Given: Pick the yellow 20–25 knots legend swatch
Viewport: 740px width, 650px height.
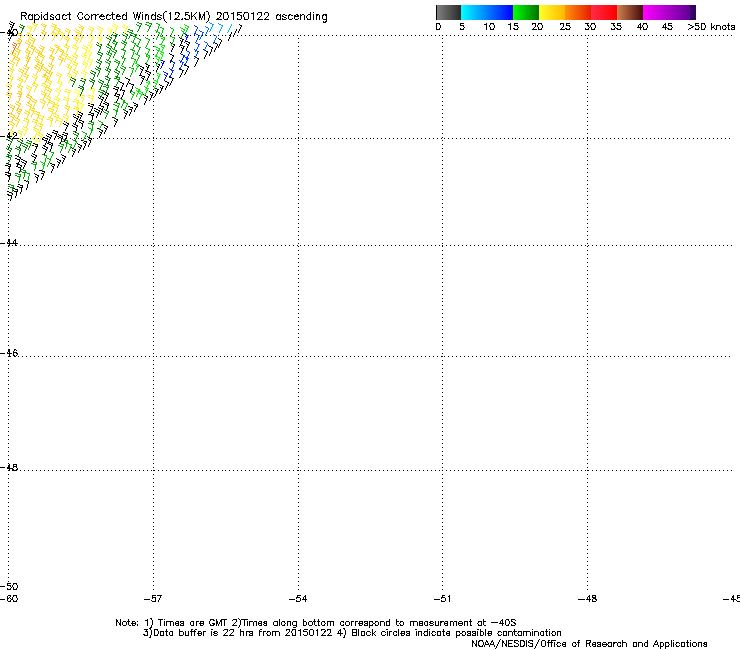Looking at the screenshot, I should [552, 12].
